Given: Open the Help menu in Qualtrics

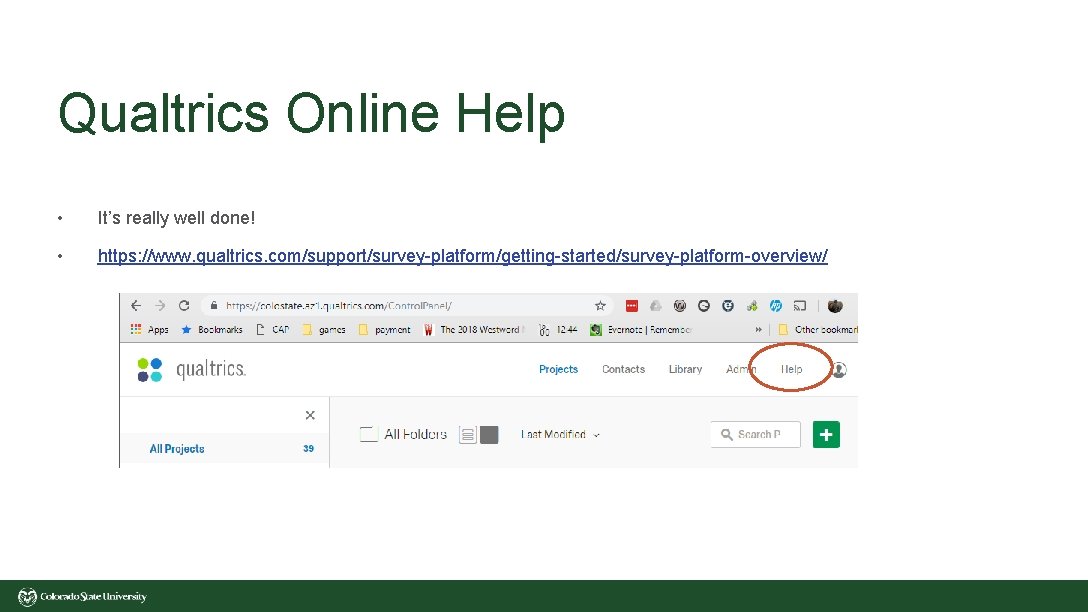Looking at the screenshot, I should click(792, 369).
